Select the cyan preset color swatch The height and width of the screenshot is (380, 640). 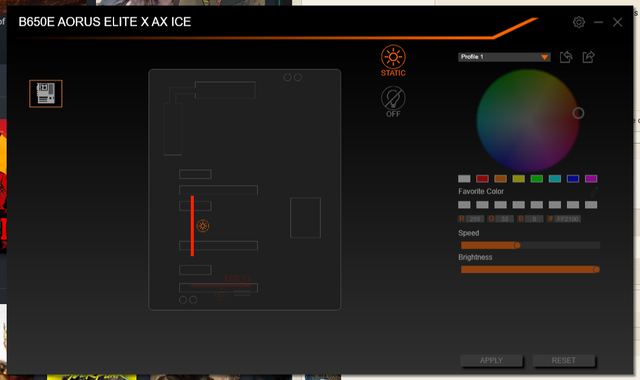pos(555,178)
